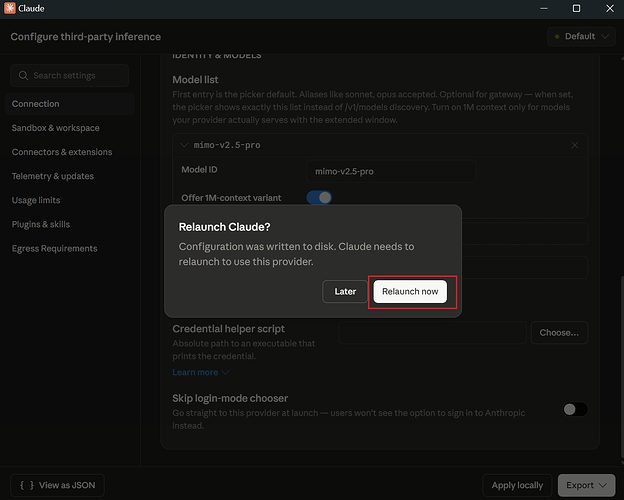The width and height of the screenshot is (624, 500).
Task: Open the Connection settings section
Action: 70,104
